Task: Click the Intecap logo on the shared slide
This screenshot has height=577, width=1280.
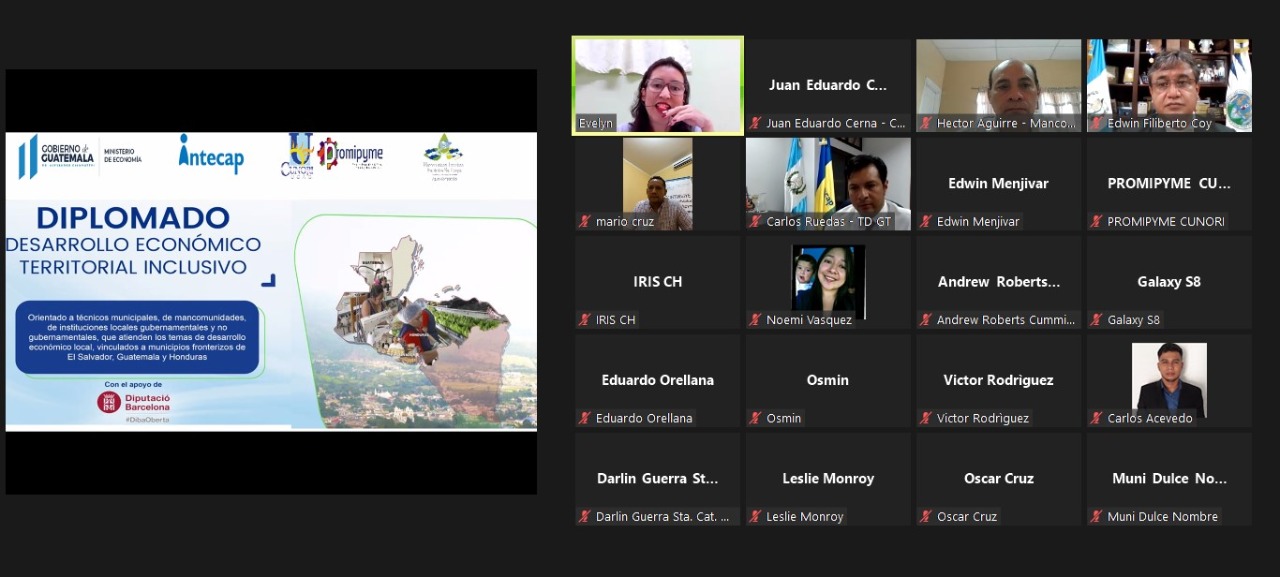Action: (211, 153)
